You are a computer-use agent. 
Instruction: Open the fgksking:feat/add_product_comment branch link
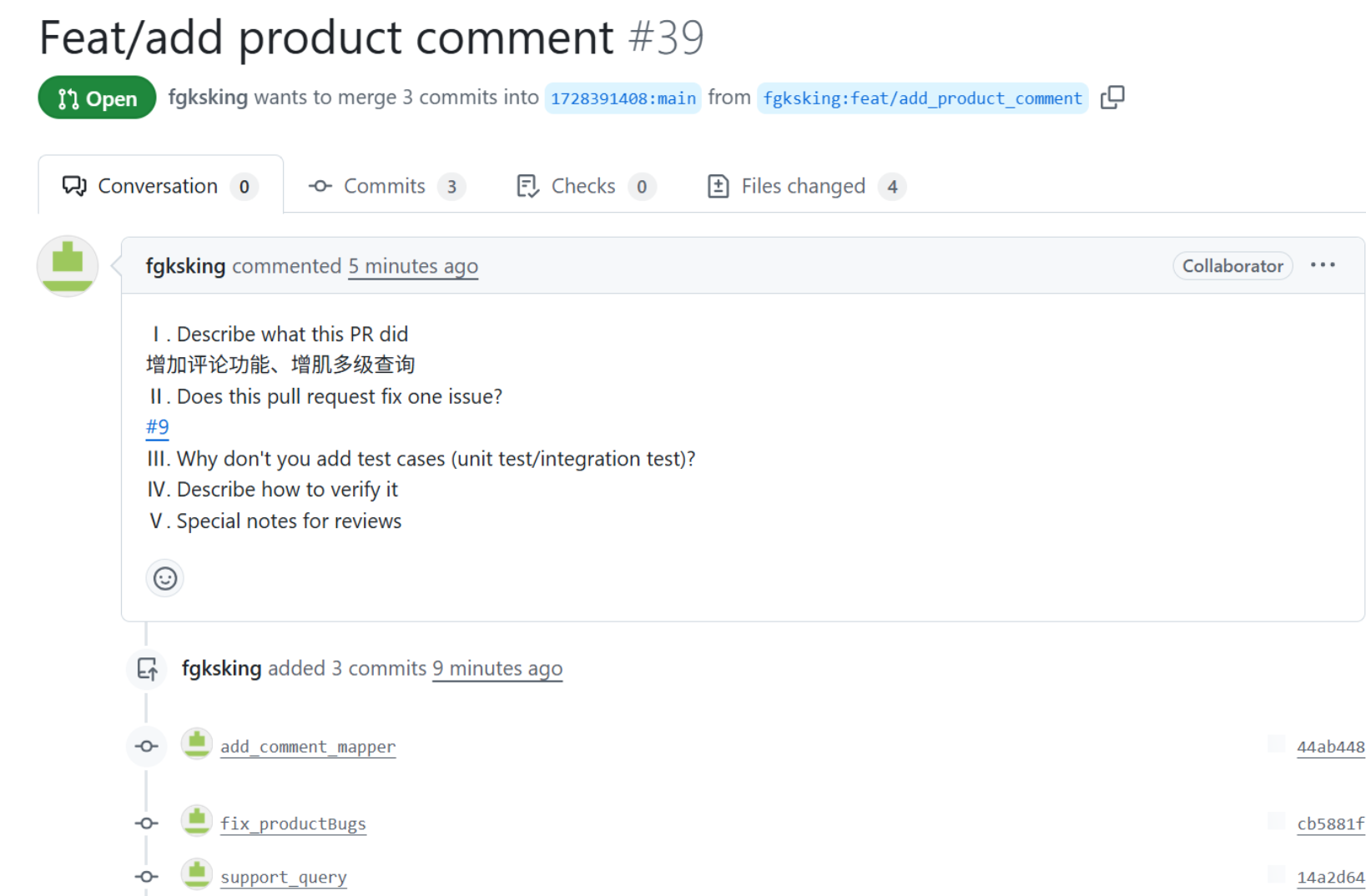tap(922, 98)
